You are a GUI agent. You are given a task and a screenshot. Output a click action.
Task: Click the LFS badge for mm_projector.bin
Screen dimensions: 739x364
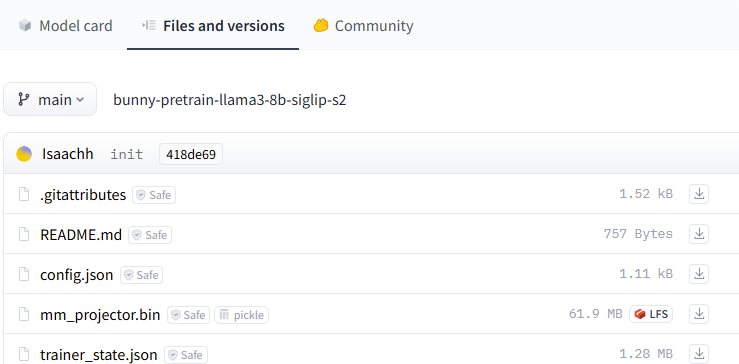[x=651, y=314]
